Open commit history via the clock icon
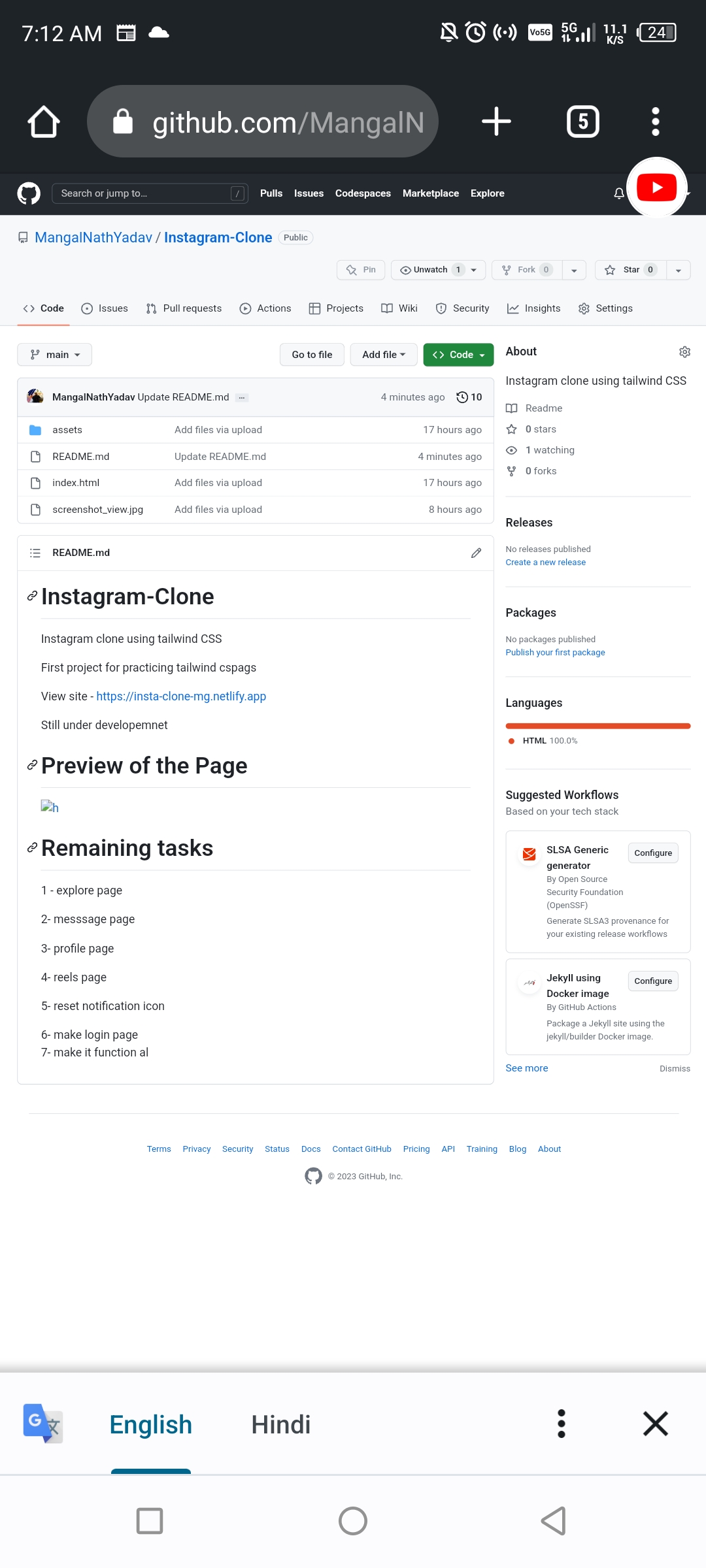This screenshot has height=1568, width=706. tap(462, 397)
